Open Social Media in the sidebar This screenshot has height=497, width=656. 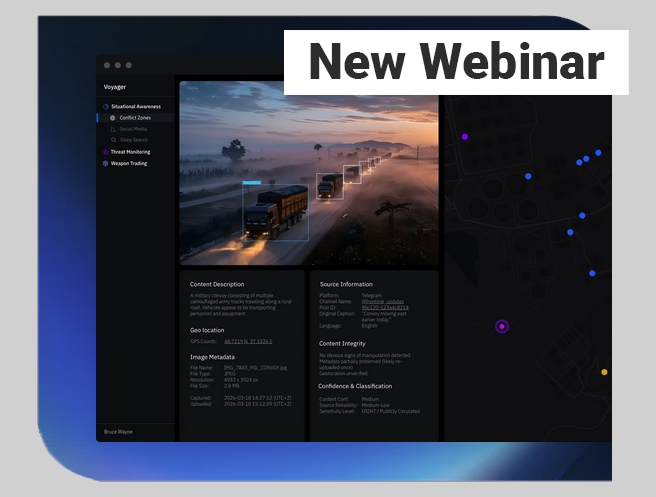click(x=133, y=129)
